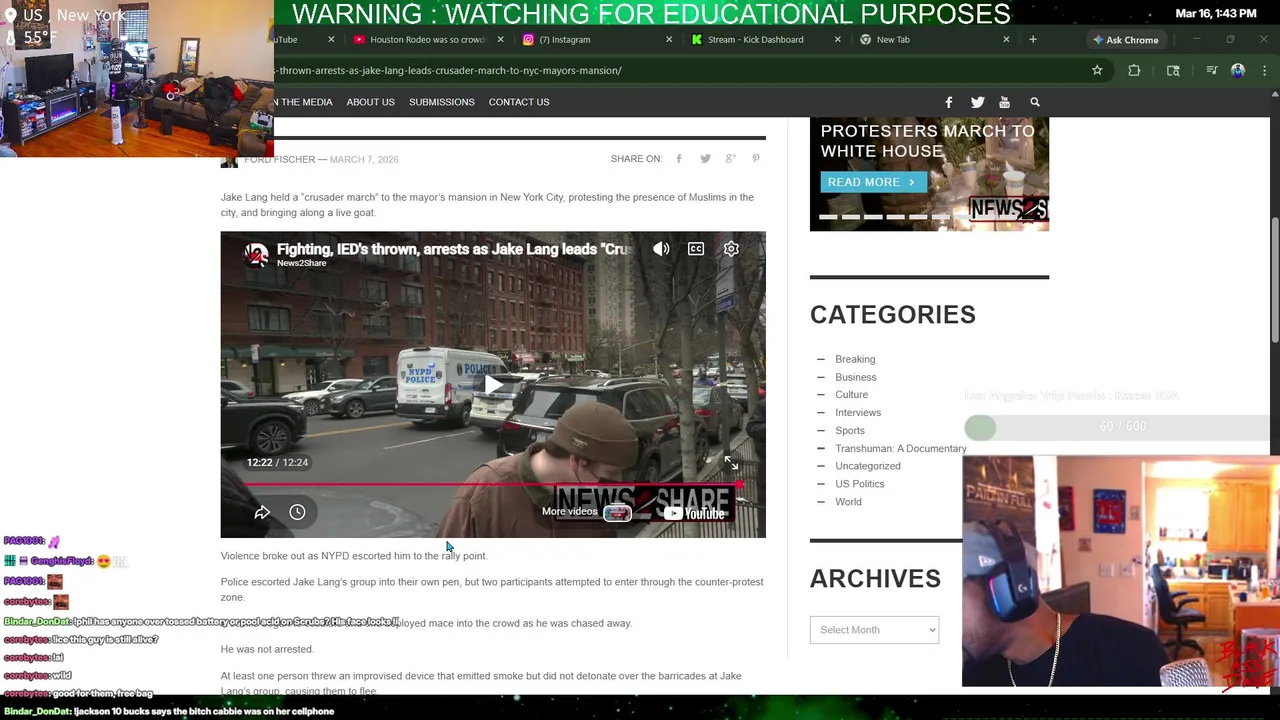Click the News2Share channel name on video

(301, 263)
